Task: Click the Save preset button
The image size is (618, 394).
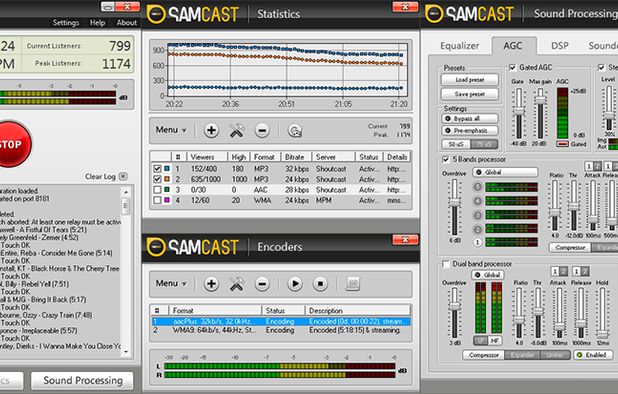Action: click(x=469, y=94)
